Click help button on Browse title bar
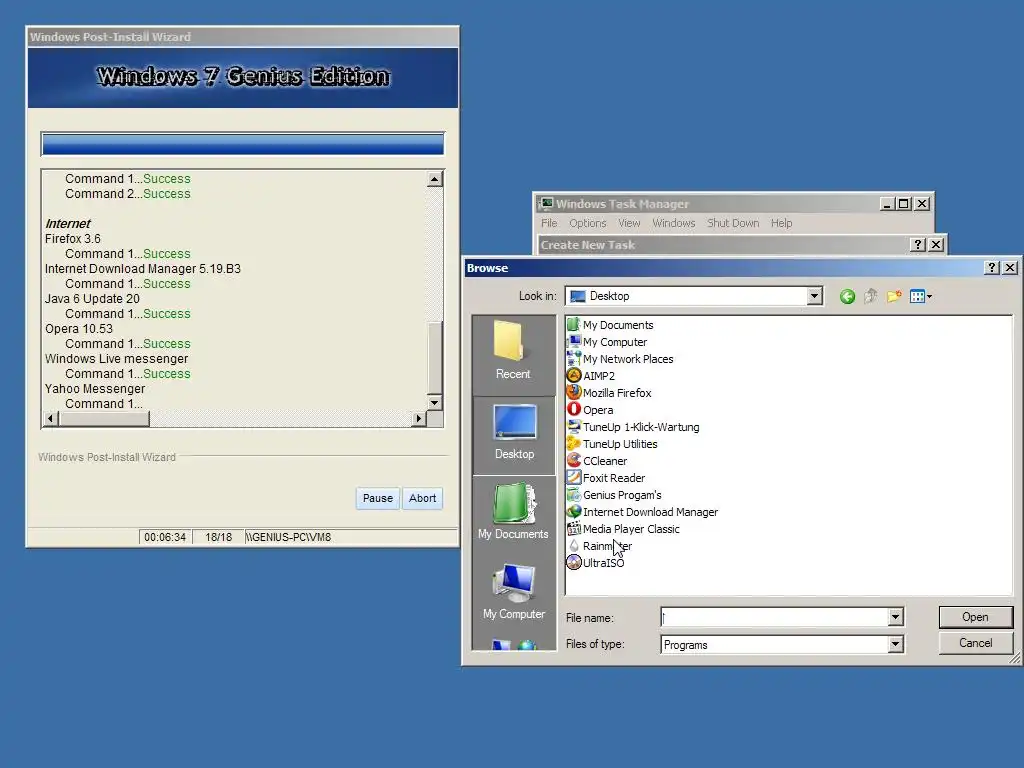The image size is (1024, 768). [991, 268]
